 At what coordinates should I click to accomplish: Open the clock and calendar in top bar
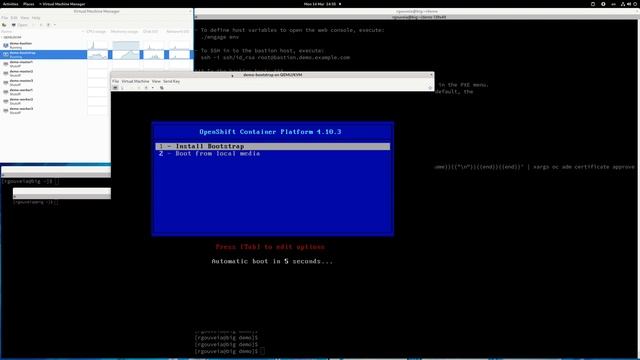pos(320,4)
